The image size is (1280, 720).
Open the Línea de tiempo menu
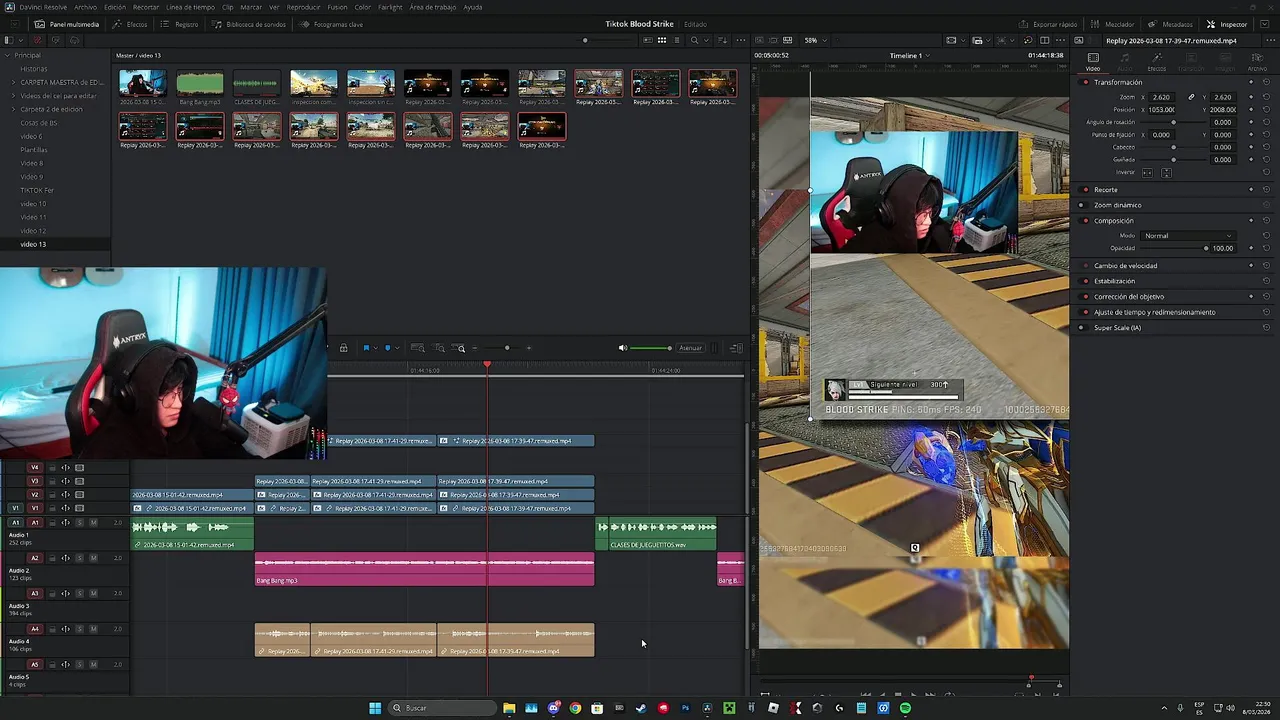pos(190,7)
